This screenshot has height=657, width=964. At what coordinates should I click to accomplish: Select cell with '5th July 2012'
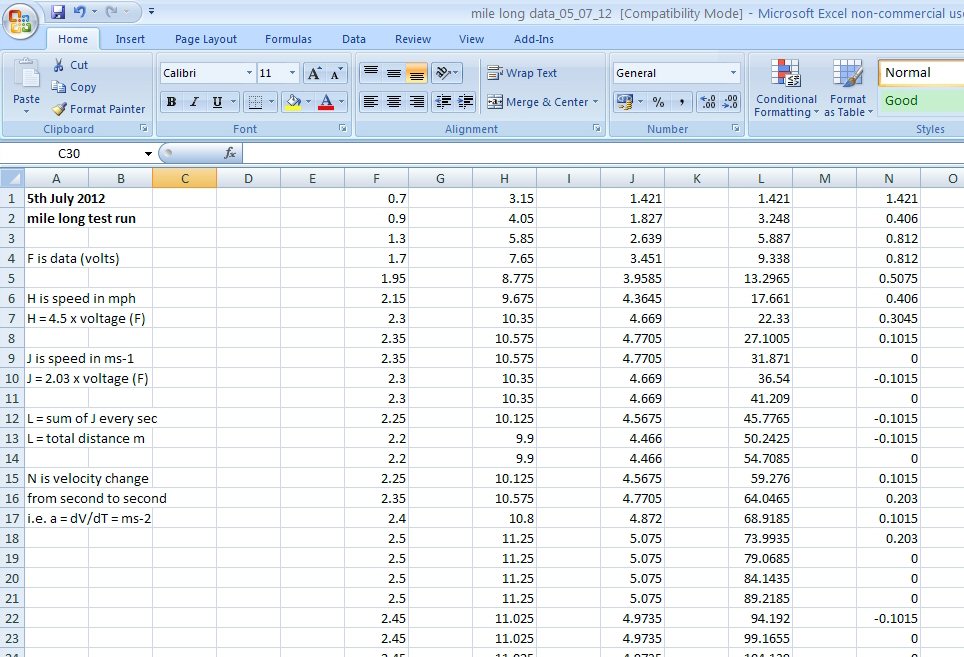pos(57,199)
